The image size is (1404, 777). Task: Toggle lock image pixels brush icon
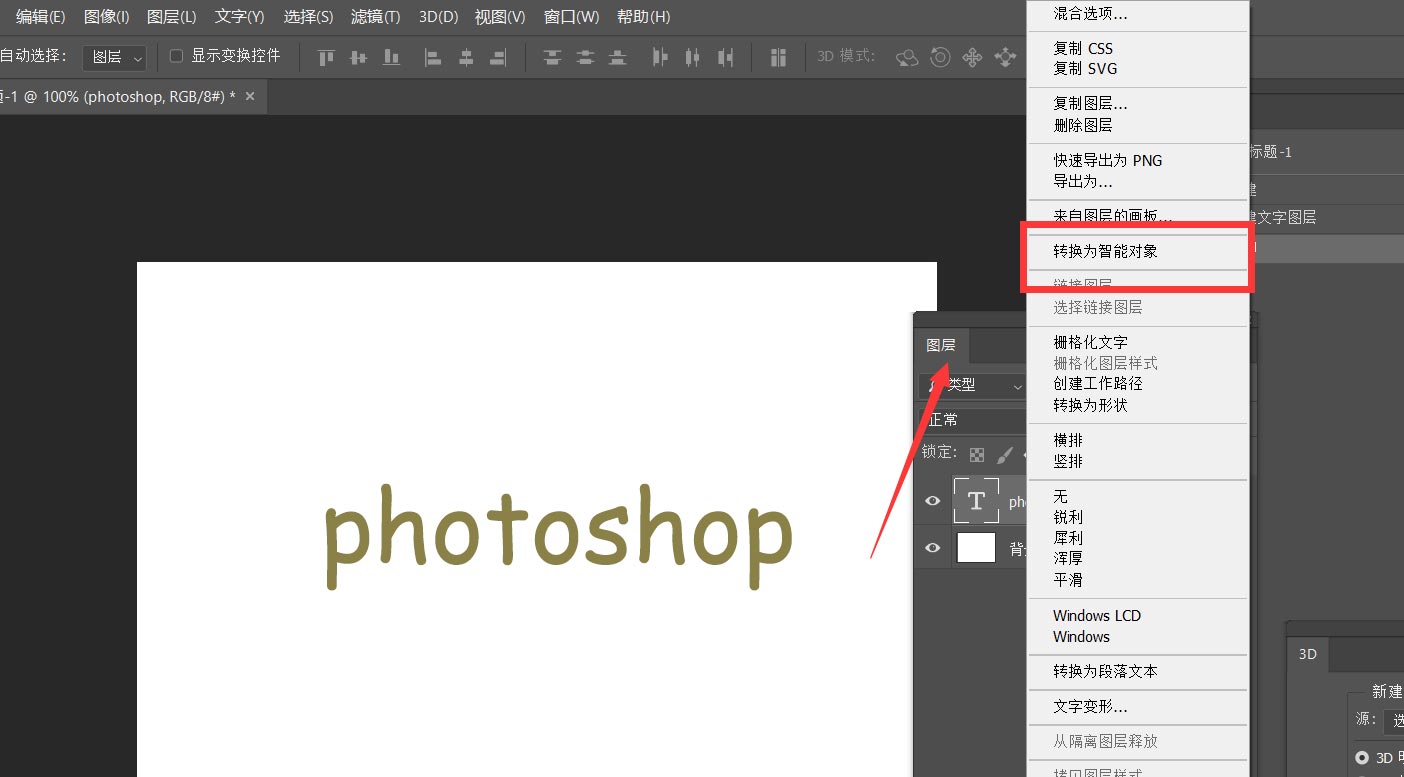click(1006, 455)
